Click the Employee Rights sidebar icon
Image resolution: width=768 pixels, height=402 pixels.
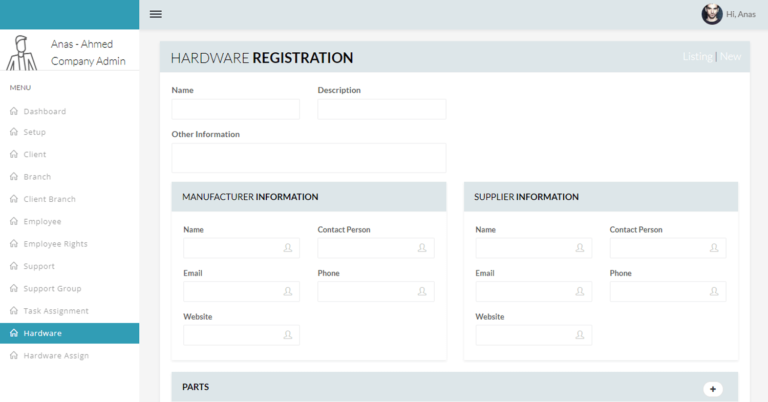(14, 244)
